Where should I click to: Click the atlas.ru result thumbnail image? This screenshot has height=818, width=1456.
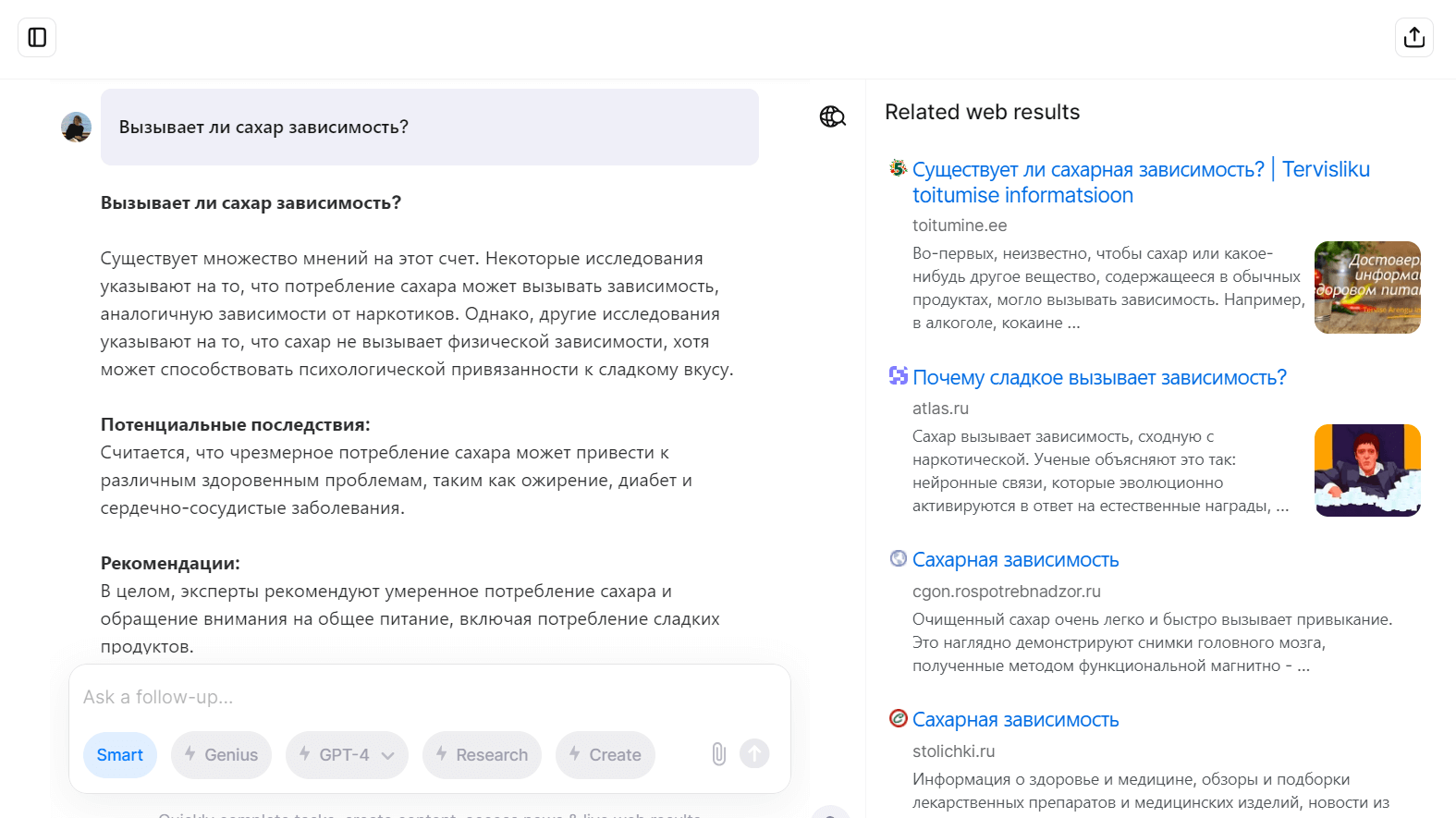coord(1367,470)
